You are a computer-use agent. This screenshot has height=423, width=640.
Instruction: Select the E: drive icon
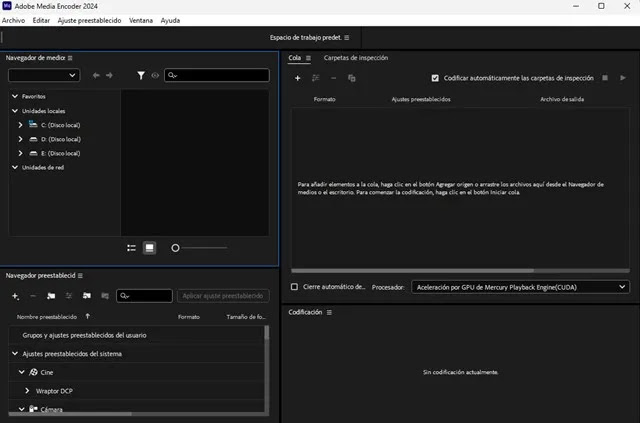33,153
